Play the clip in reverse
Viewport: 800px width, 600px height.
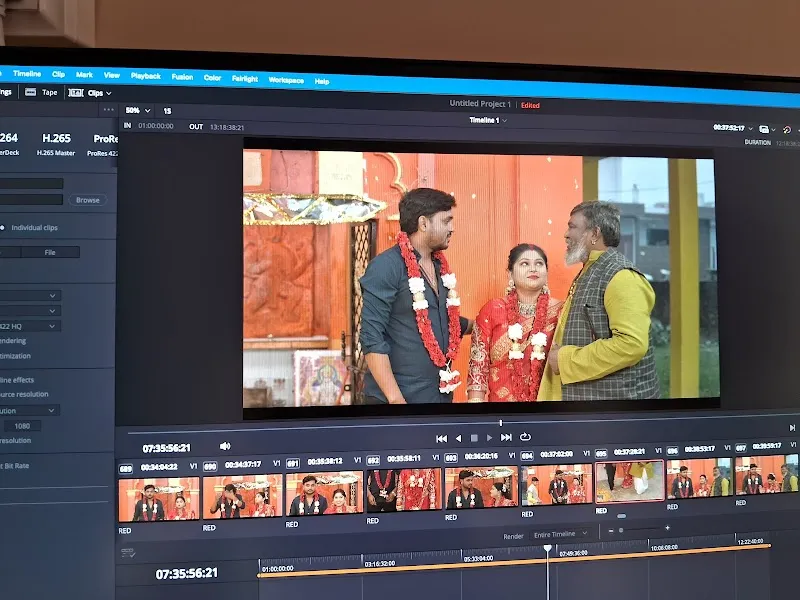coord(458,438)
